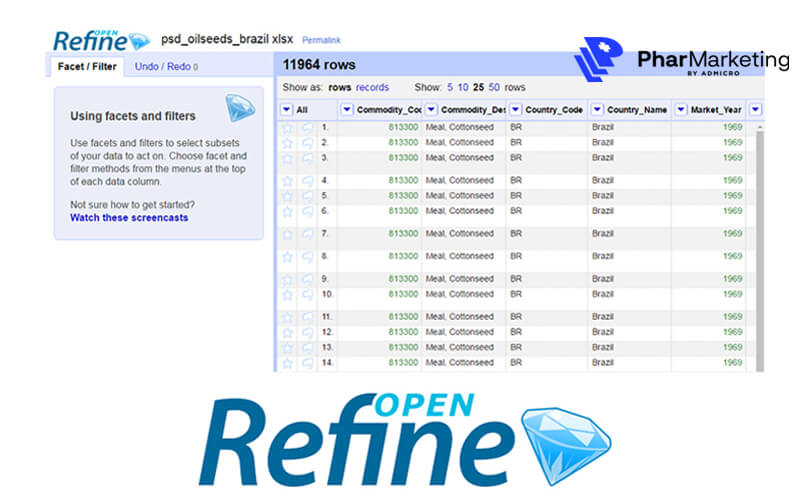Open the Commodity_Code column dropdown
800x500 pixels.
[346, 109]
